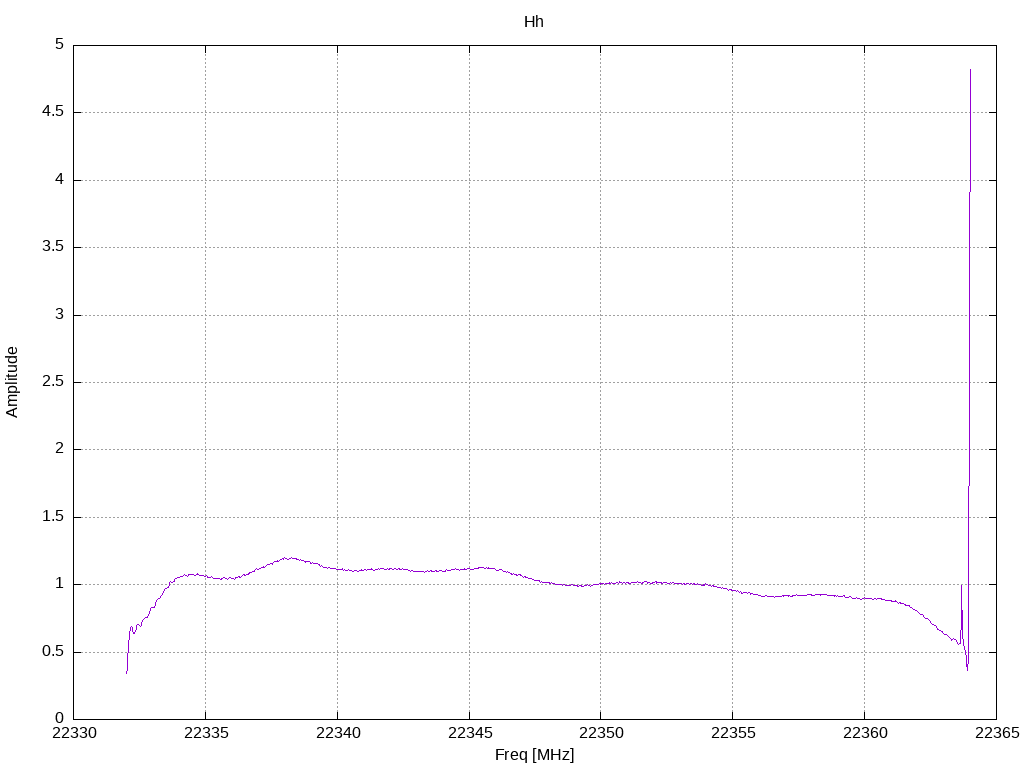Viewport: 1024px width, 768px height.
Task: Click the x-axis tick label 22360
Action: (x=865, y=733)
